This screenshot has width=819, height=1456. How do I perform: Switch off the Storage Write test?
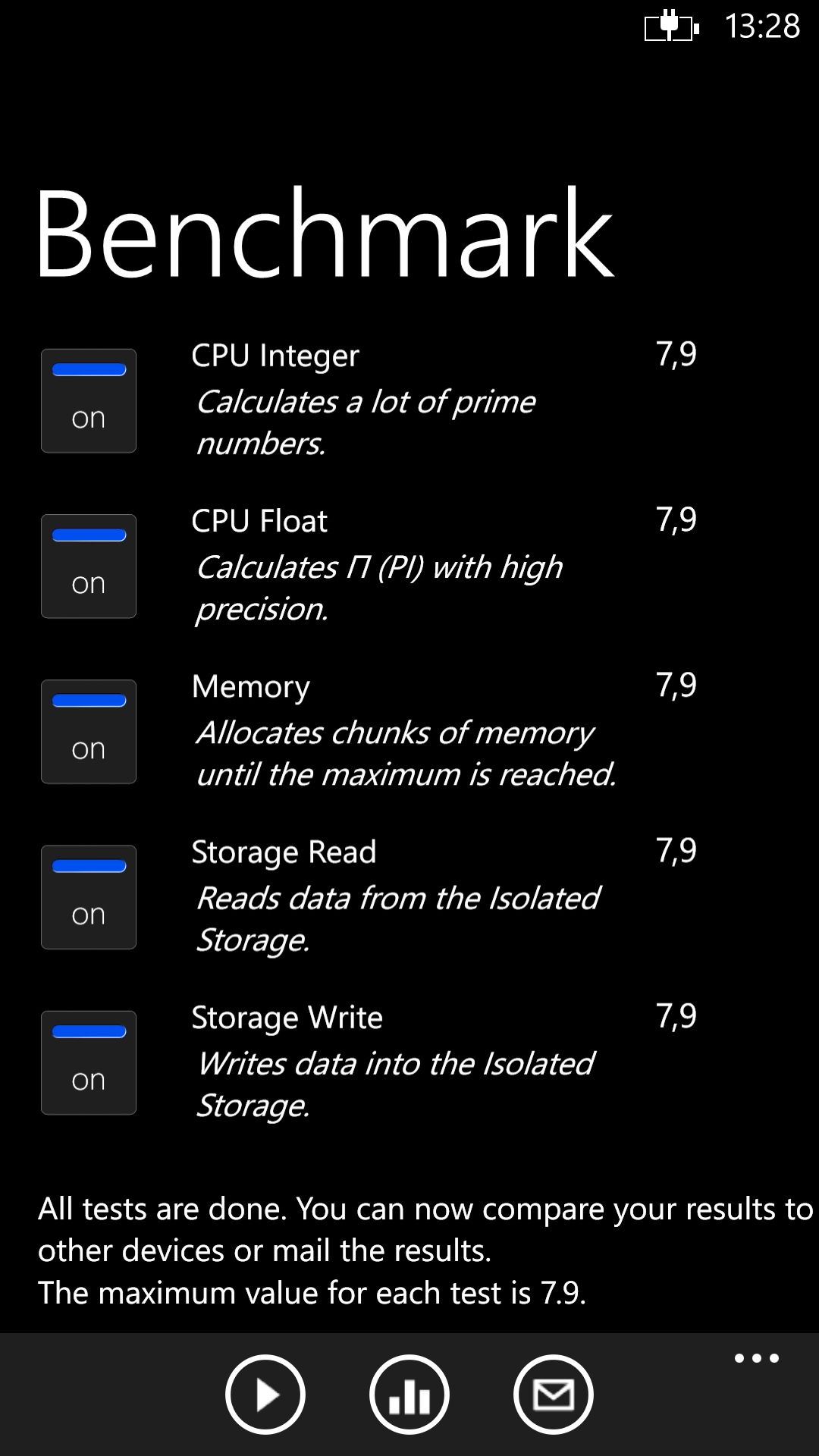click(89, 1062)
